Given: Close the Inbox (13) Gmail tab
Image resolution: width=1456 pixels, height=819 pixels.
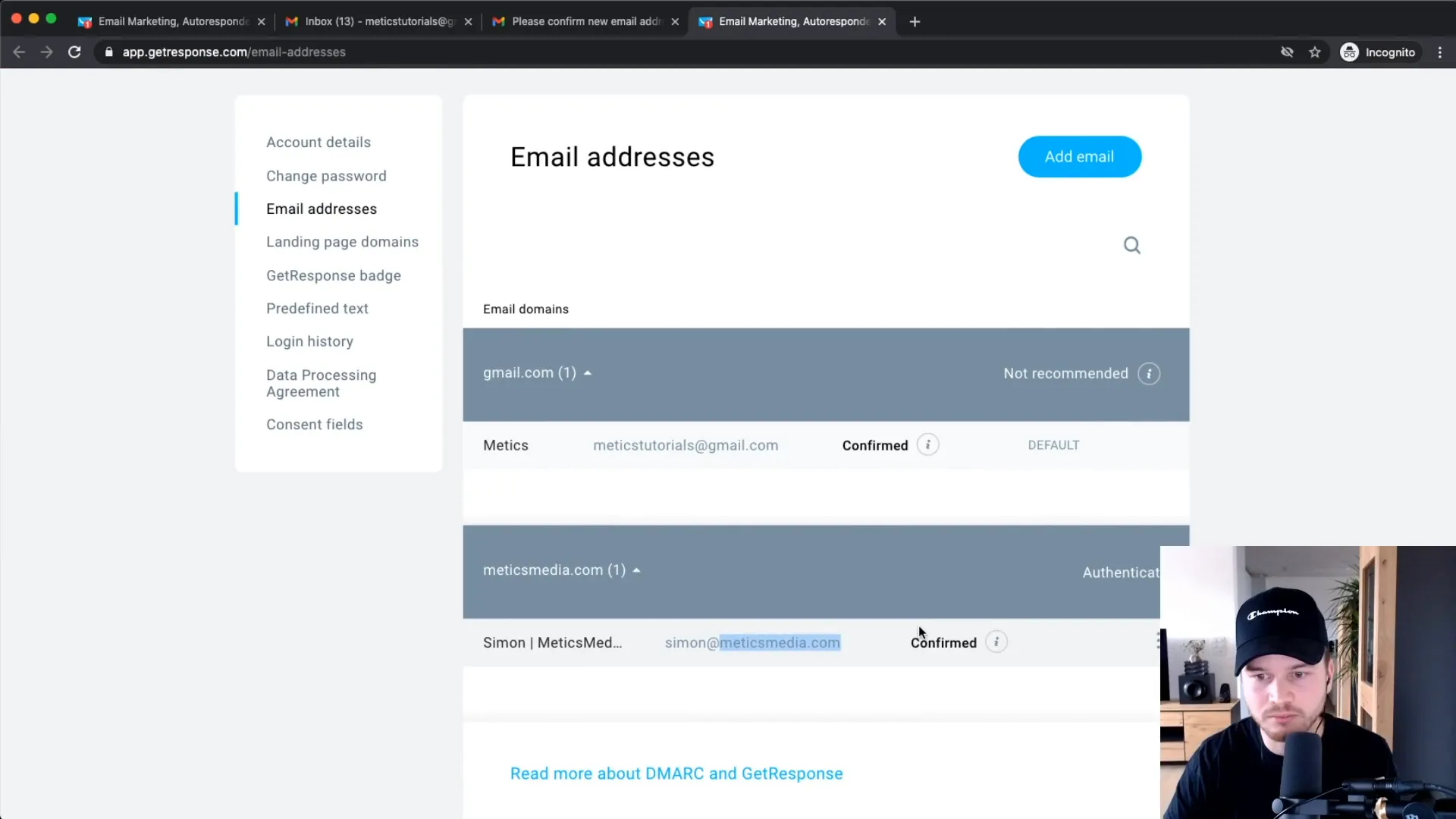Looking at the screenshot, I should [468, 22].
